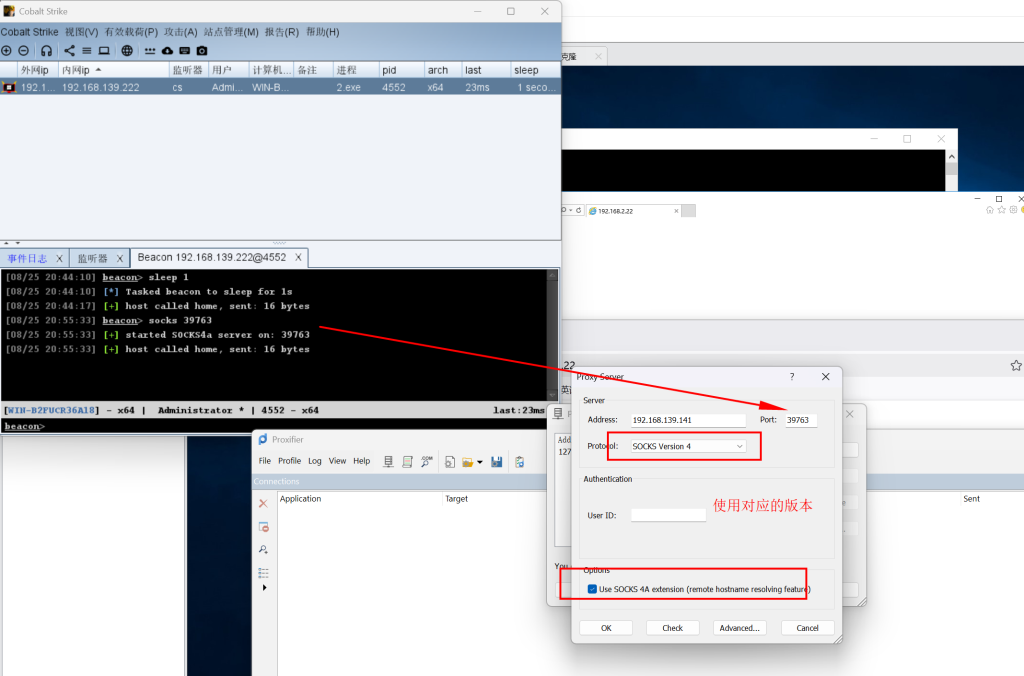Viewport: 1024px width, 676px height.
Task: Click the beacon session icon in the first row
Action: coord(8,87)
